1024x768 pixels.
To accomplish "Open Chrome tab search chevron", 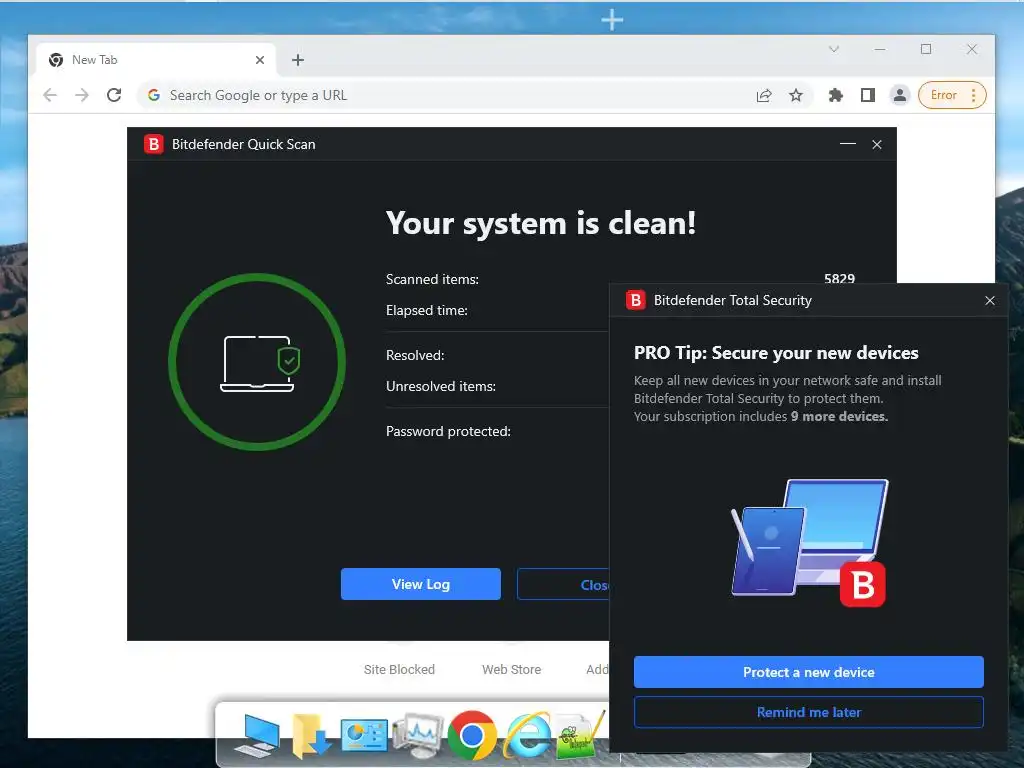I will (x=834, y=49).
